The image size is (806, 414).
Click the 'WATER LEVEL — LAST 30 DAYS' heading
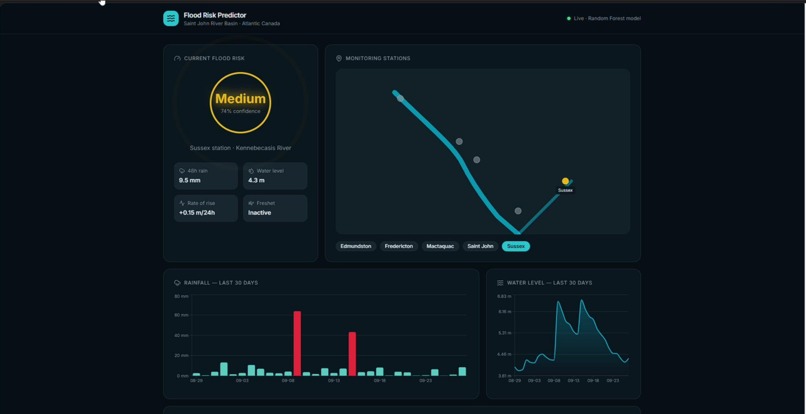(x=549, y=283)
